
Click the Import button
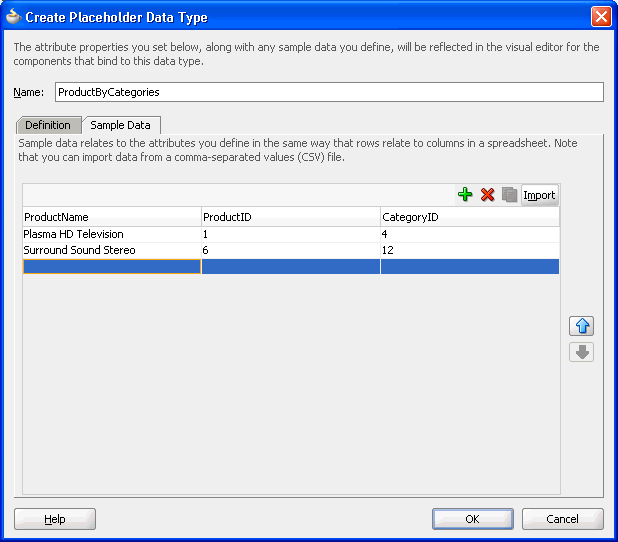tap(539, 195)
